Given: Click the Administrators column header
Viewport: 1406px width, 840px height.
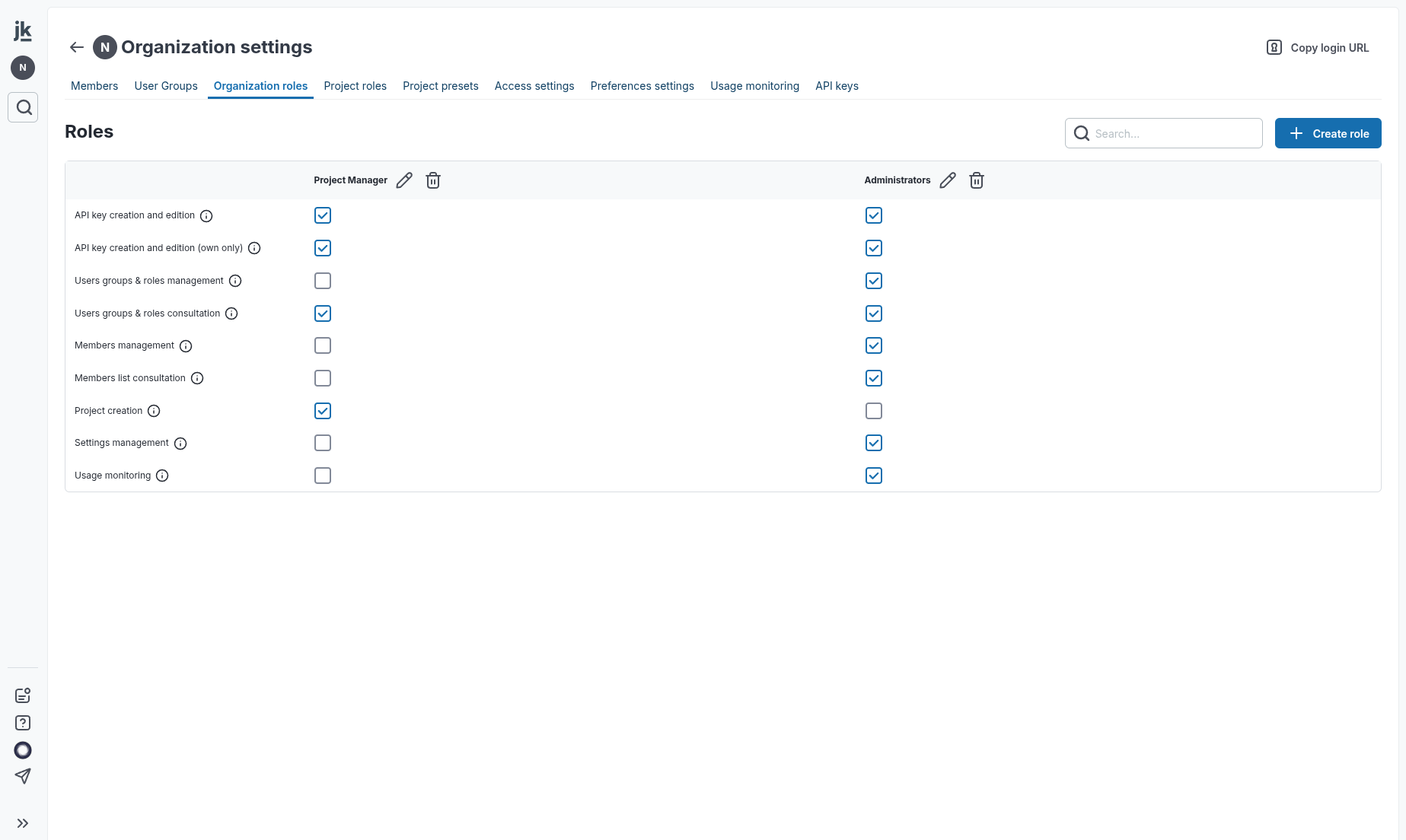Looking at the screenshot, I should pos(897,180).
